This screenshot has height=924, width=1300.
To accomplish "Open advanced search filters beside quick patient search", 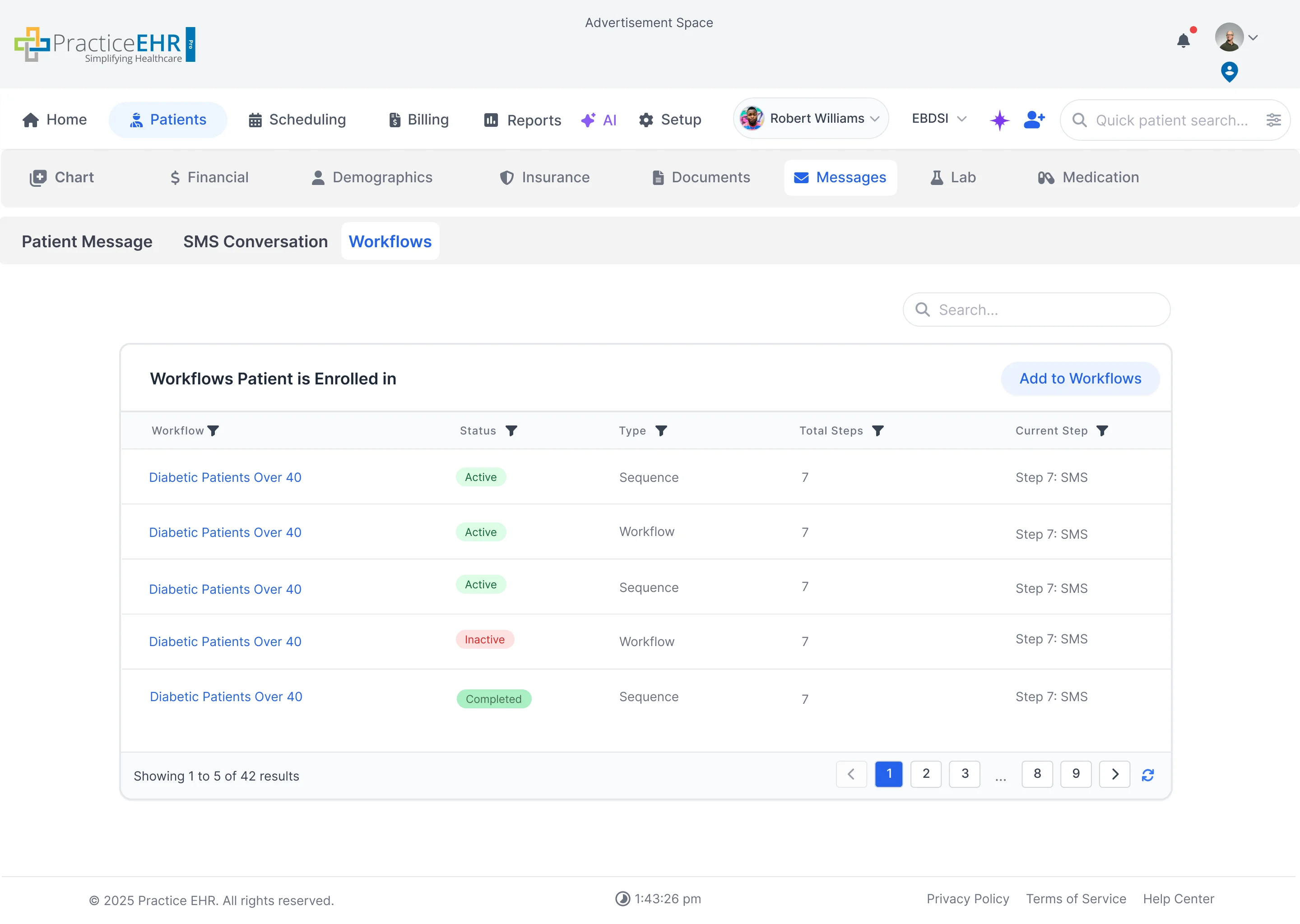I will 1274,120.
